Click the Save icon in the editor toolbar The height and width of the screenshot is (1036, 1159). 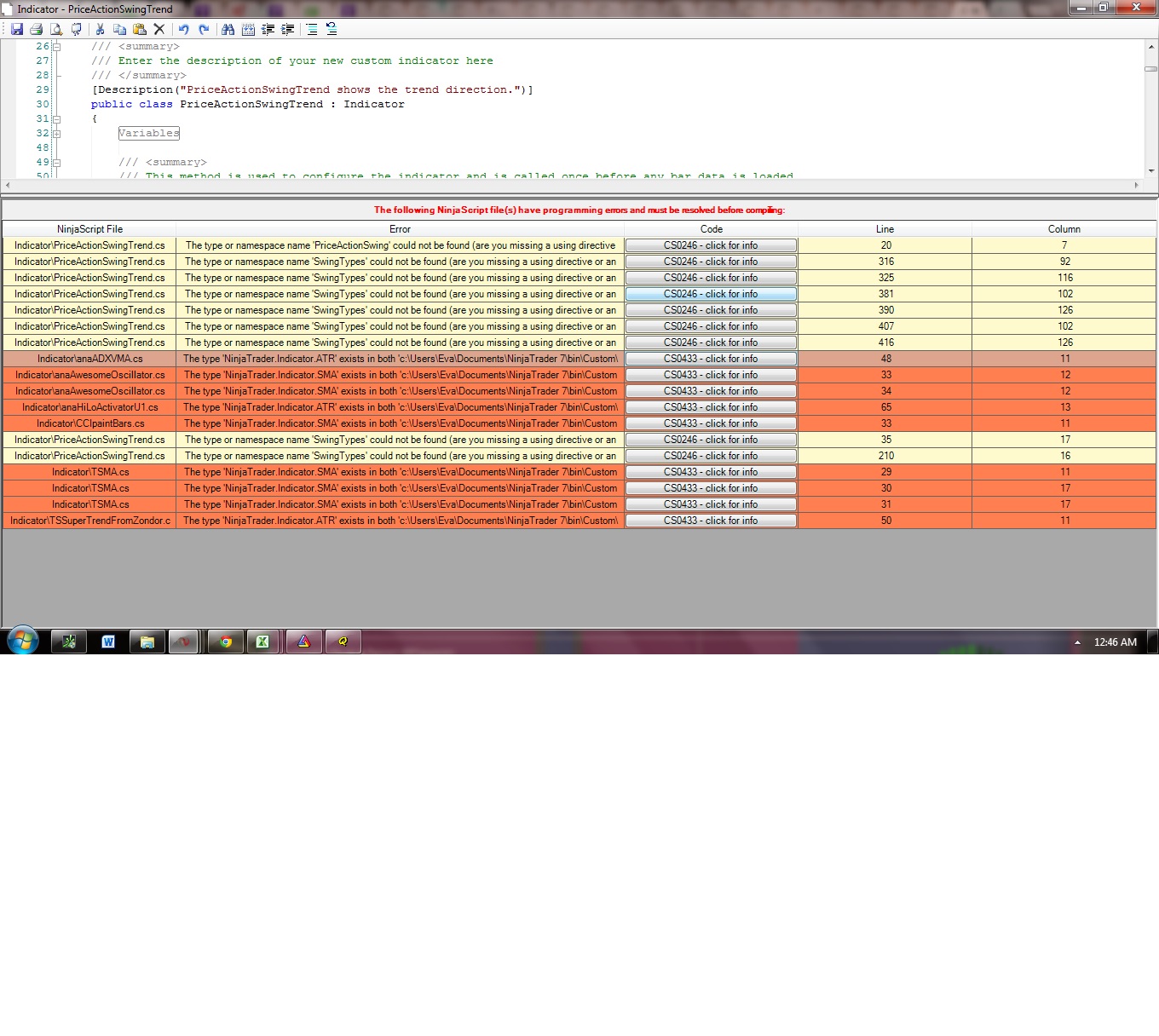17,29
